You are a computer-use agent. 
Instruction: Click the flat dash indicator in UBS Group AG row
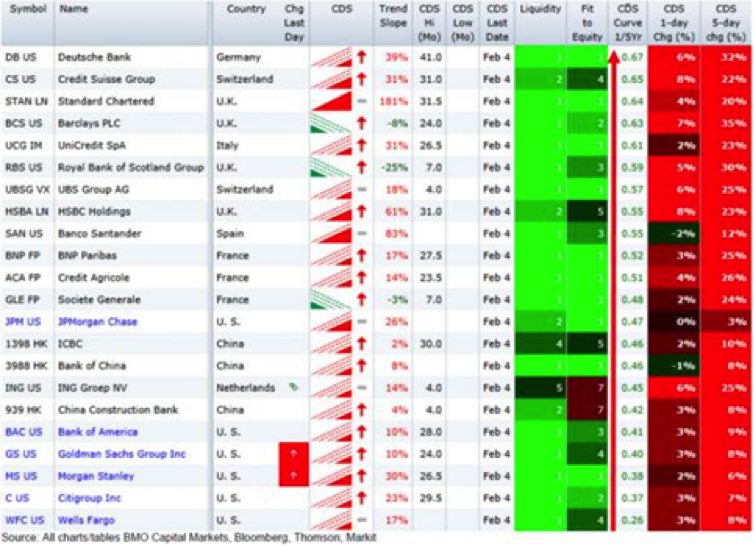tap(362, 190)
